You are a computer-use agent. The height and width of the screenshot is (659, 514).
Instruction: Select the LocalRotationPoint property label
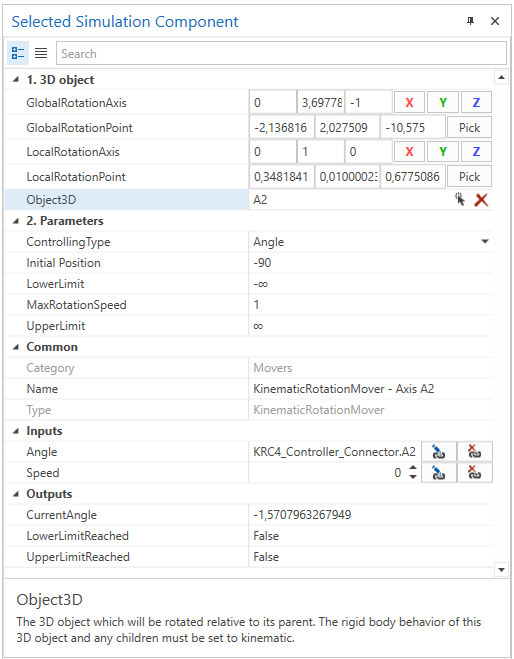[x=76, y=177]
